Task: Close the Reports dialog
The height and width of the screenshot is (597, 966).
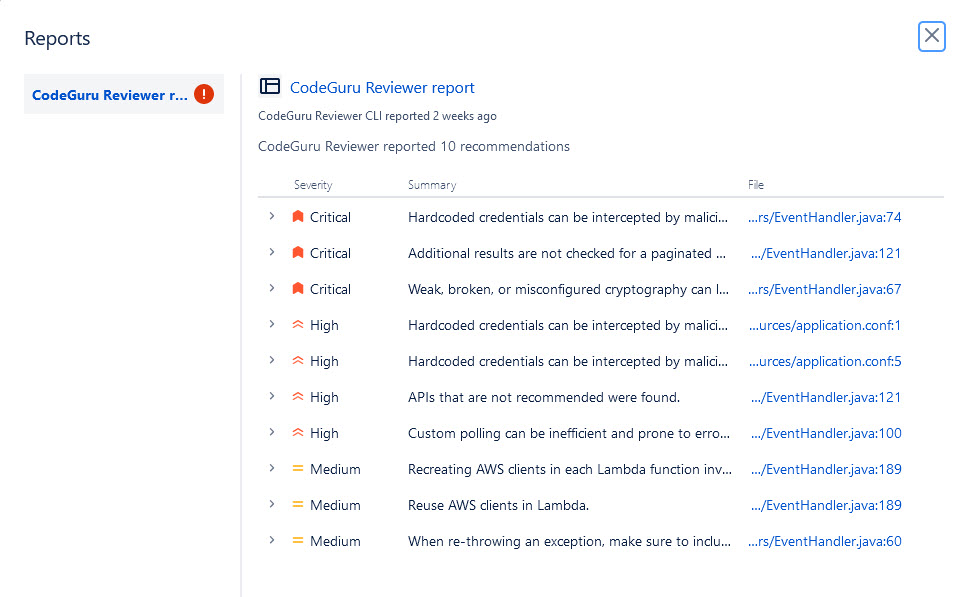Action: 932,36
